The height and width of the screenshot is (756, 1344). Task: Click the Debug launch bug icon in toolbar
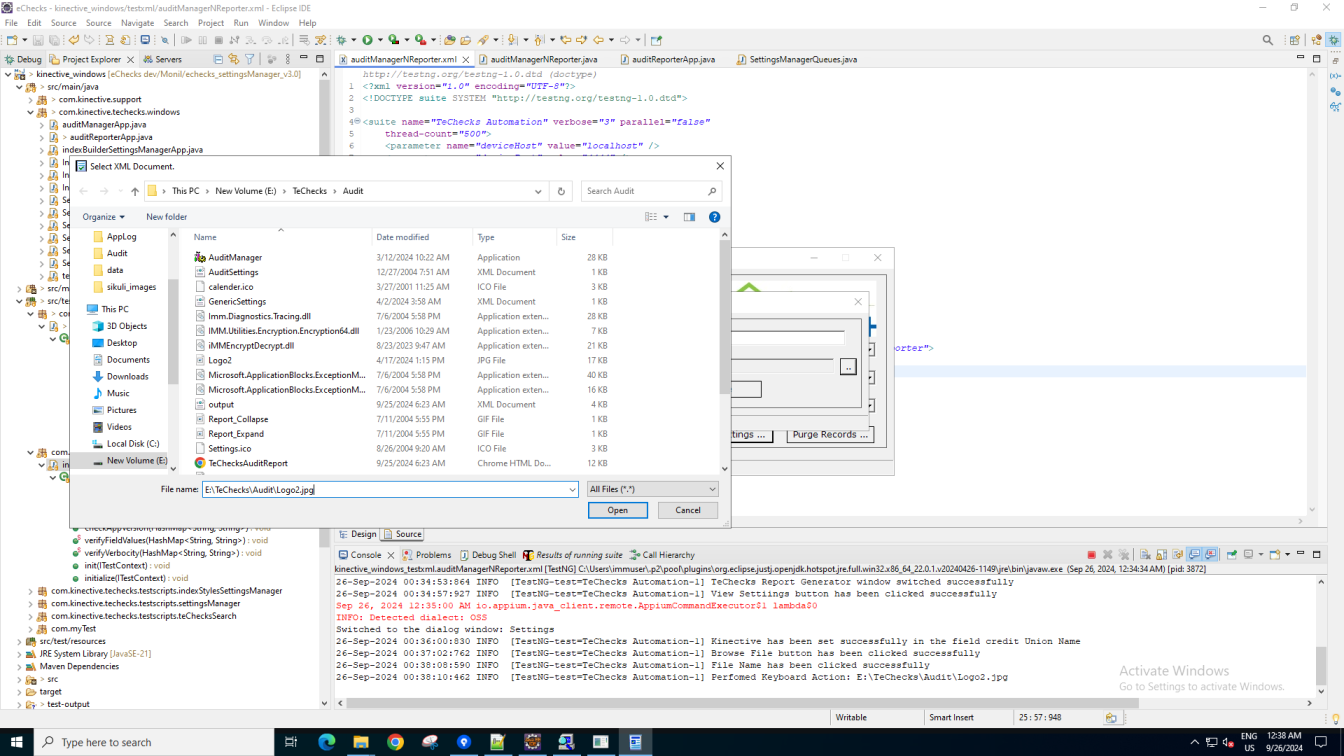point(341,40)
